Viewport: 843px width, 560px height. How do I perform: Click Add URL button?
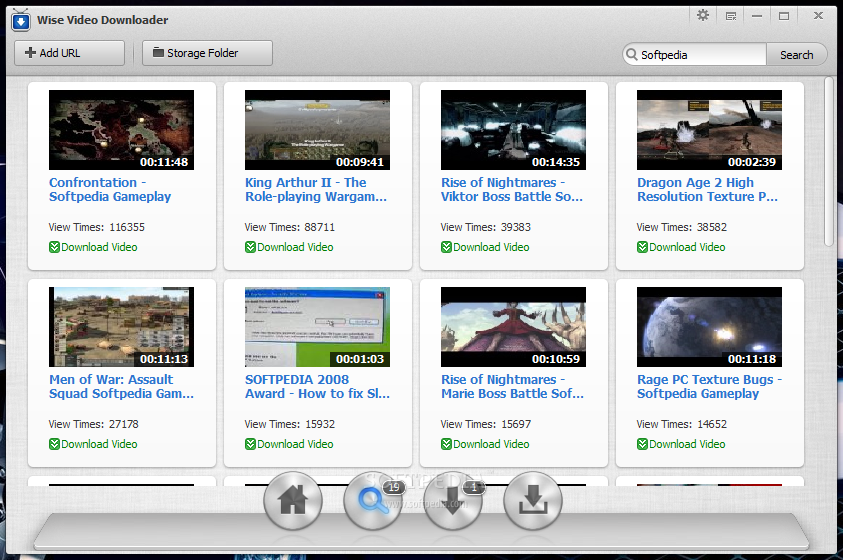click(69, 53)
